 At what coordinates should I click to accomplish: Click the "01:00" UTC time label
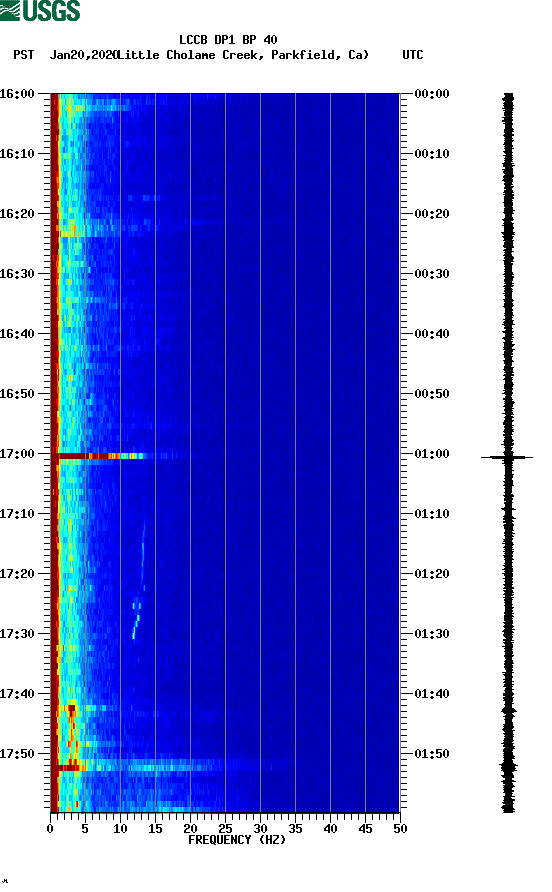pos(432,453)
